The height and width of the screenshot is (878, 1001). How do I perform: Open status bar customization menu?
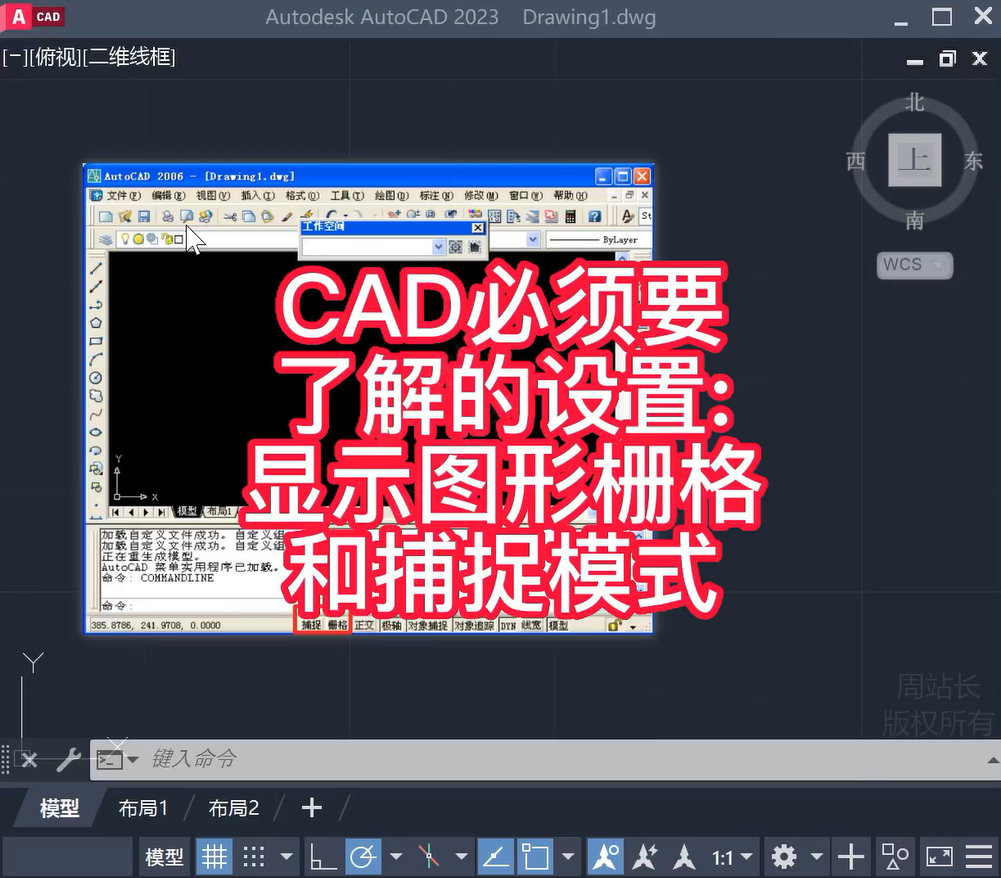[x=979, y=857]
